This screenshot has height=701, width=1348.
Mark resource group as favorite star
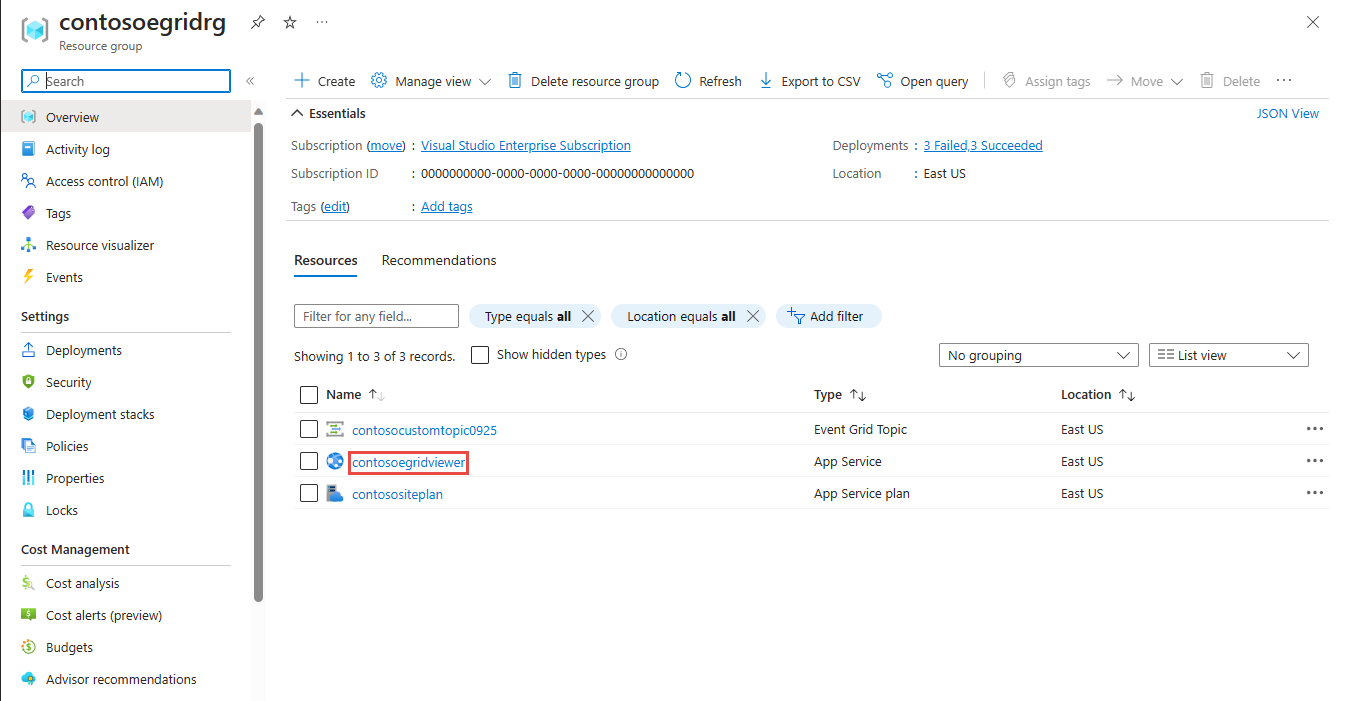click(290, 22)
